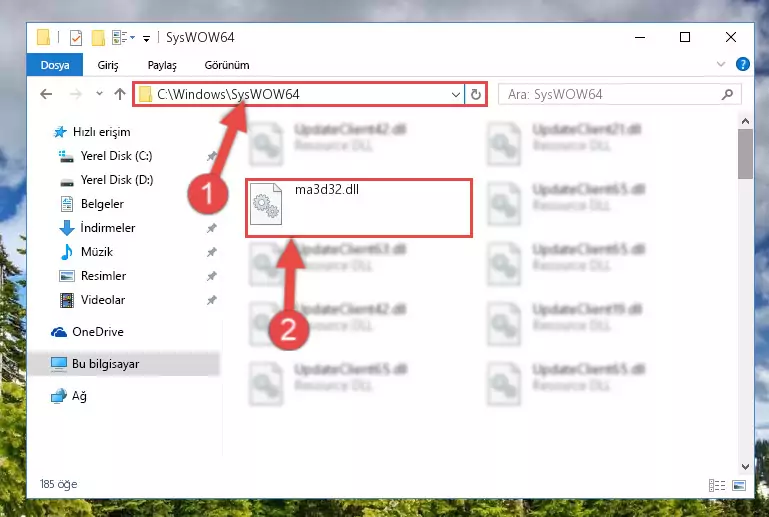Image resolution: width=769 pixels, height=517 pixels.
Task: Click the address bar folder icon
Action: click(x=145, y=94)
